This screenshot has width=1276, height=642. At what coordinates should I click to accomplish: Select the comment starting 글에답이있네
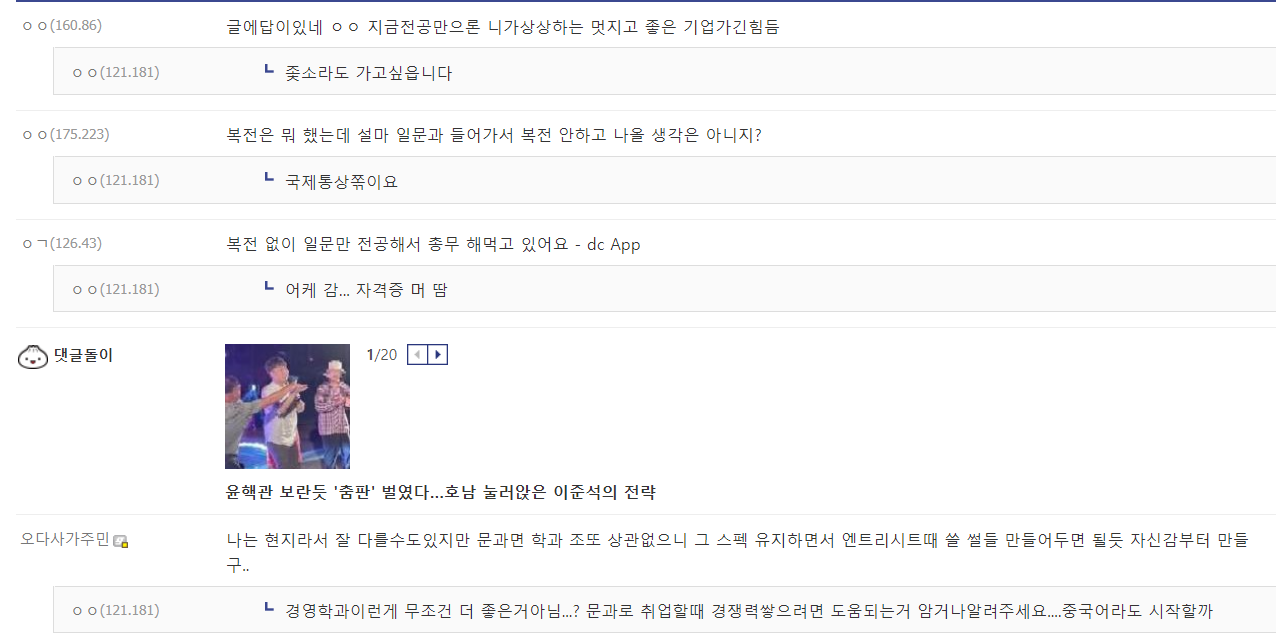click(x=503, y=27)
